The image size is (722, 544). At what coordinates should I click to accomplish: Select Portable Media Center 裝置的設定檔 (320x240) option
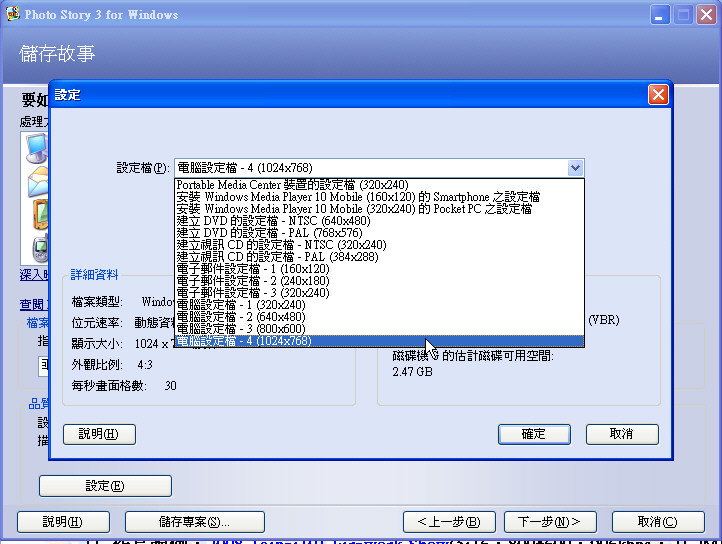tap(292, 185)
